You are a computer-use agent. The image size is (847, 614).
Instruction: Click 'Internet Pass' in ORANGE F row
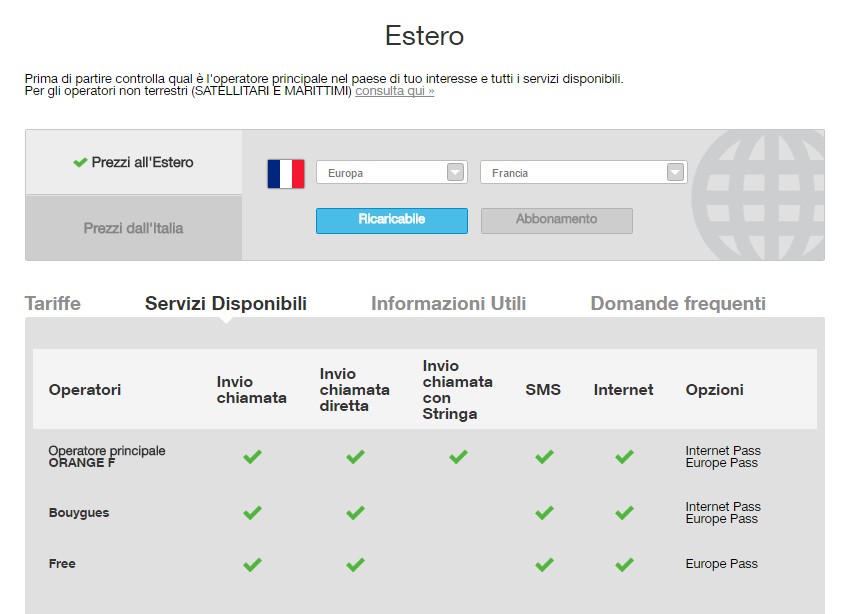click(x=723, y=450)
